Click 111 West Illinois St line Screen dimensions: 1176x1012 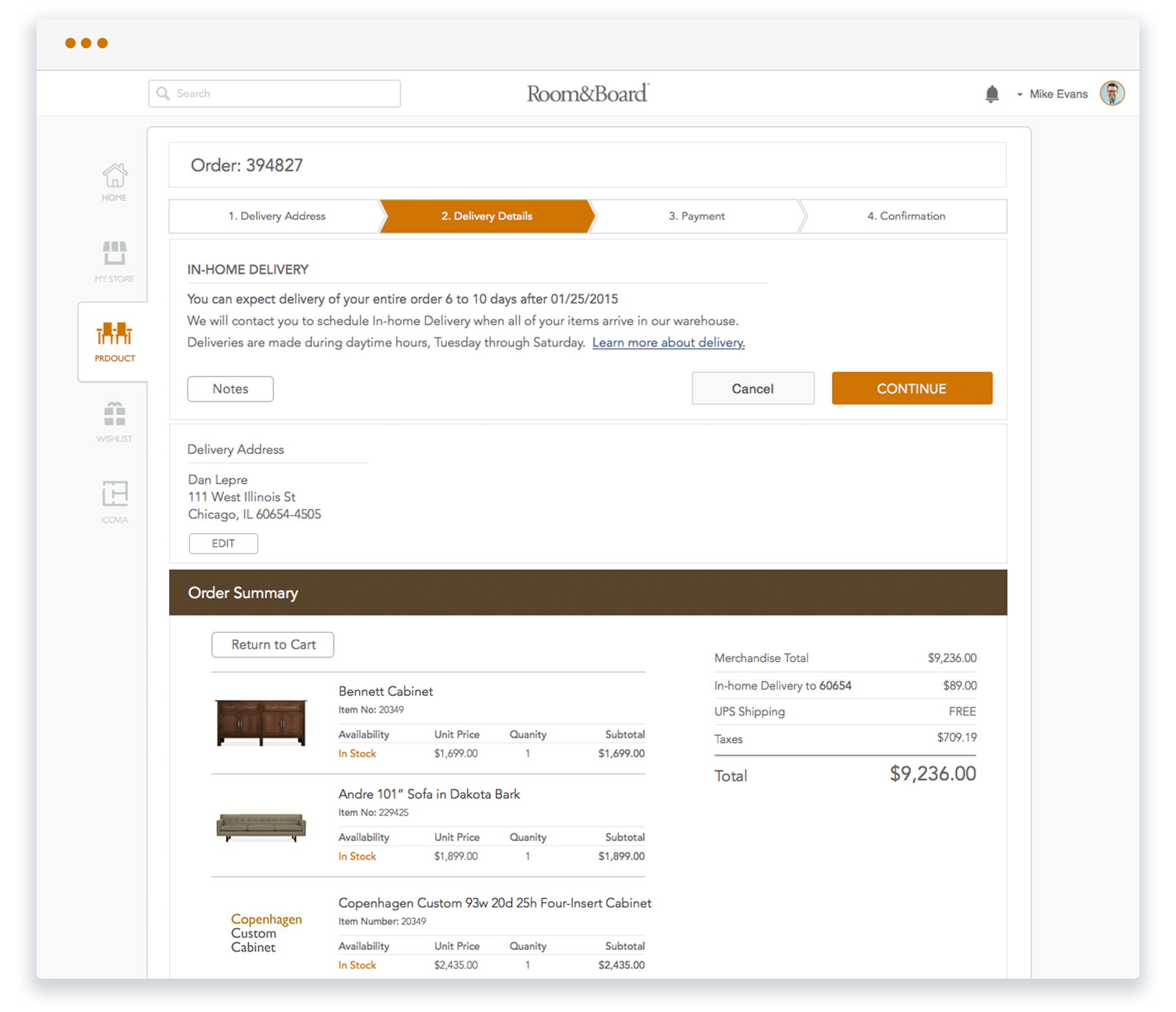(x=242, y=497)
